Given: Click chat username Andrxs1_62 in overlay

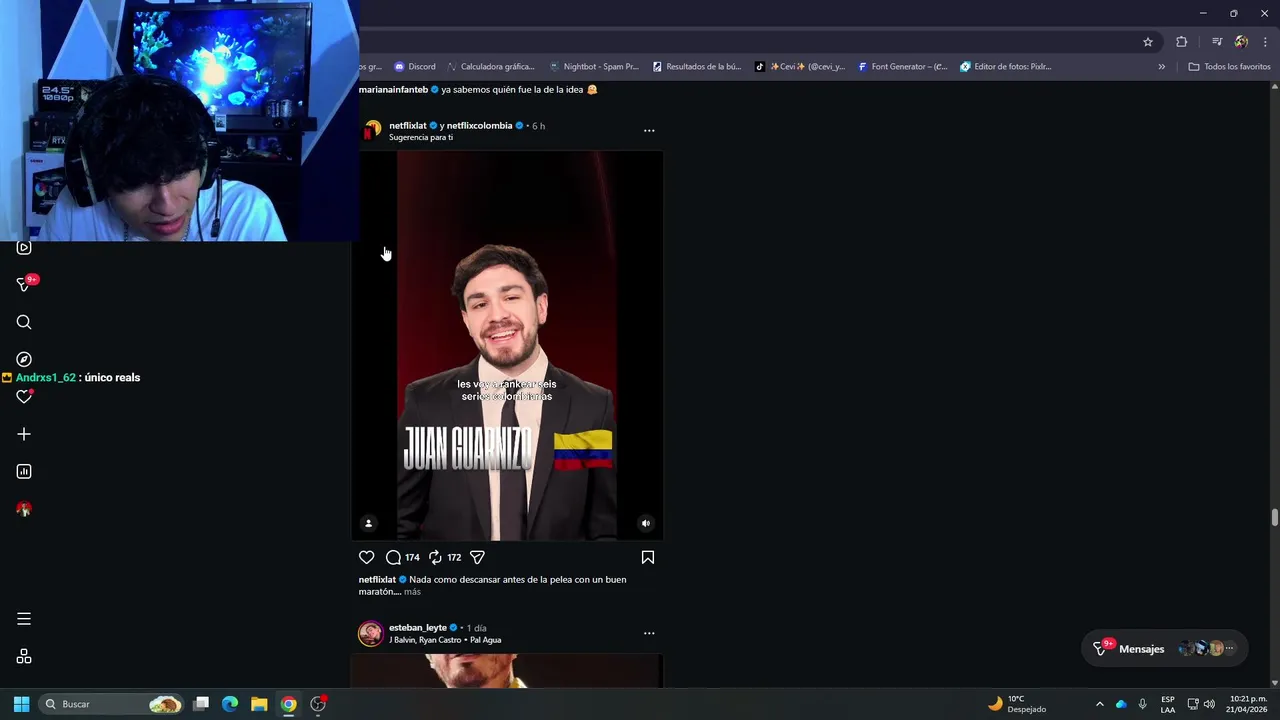Looking at the screenshot, I should coord(45,378).
